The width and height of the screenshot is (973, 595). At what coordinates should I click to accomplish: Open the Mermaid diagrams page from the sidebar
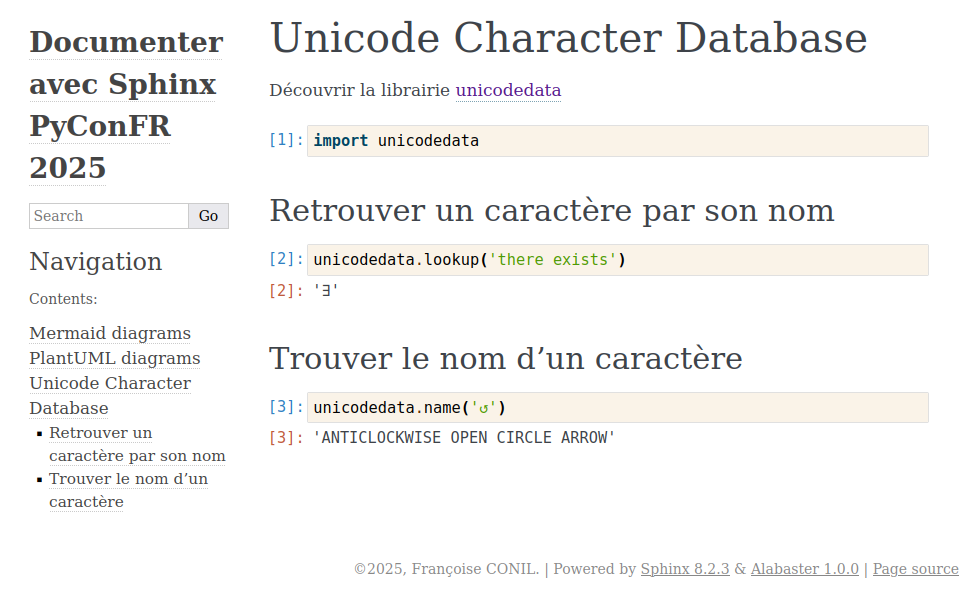[x=110, y=333]
